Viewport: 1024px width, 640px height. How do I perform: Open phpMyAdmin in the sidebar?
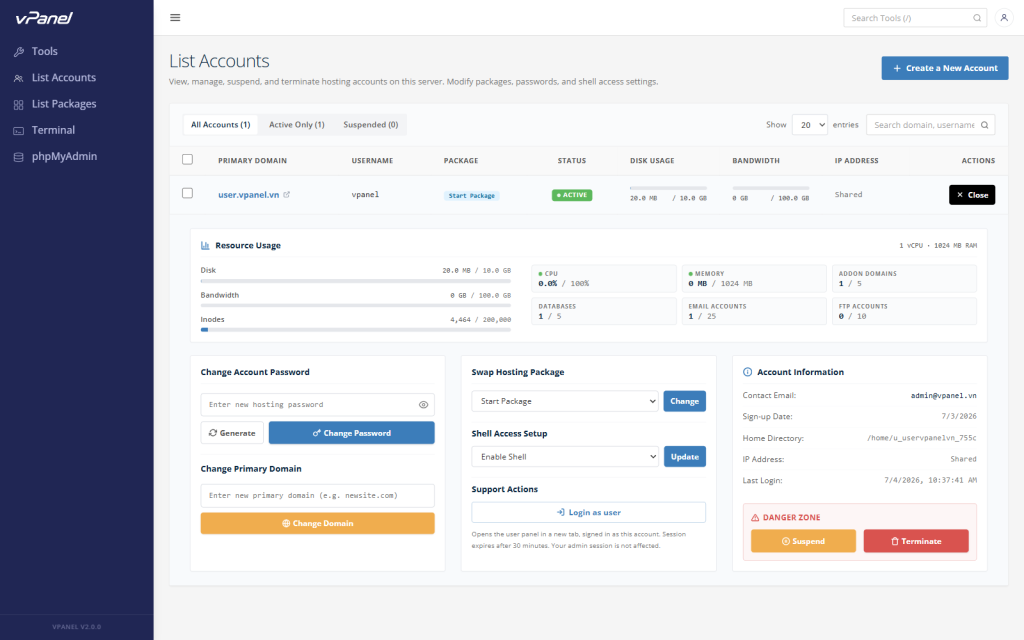pos(64,156)
